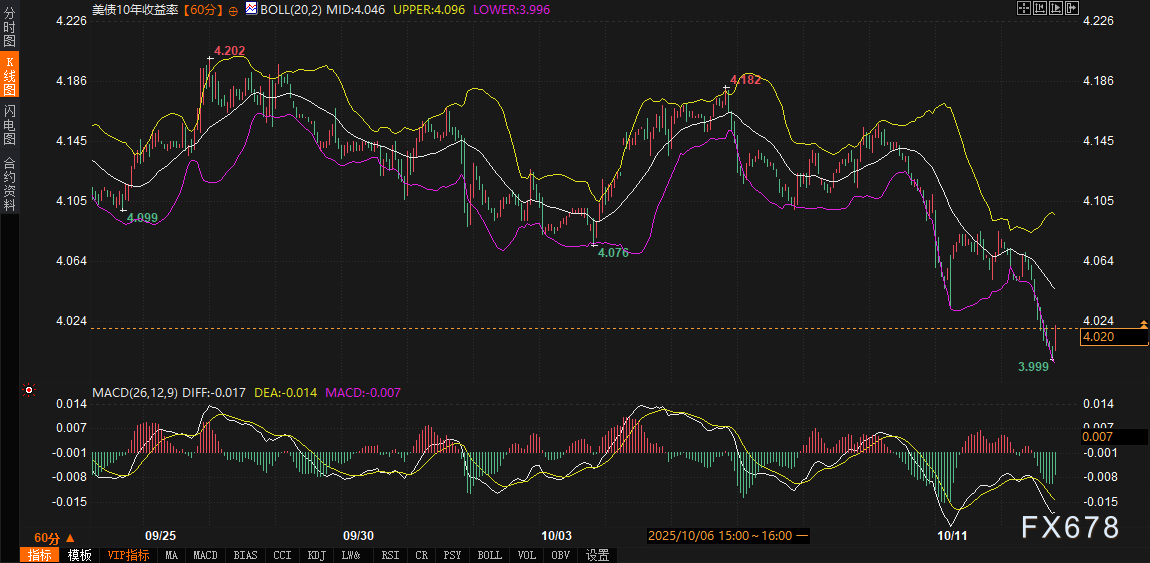Open 设置 in the bottom indicator bar
This screenshot has height=563, width=1150.
click(598, 555)
